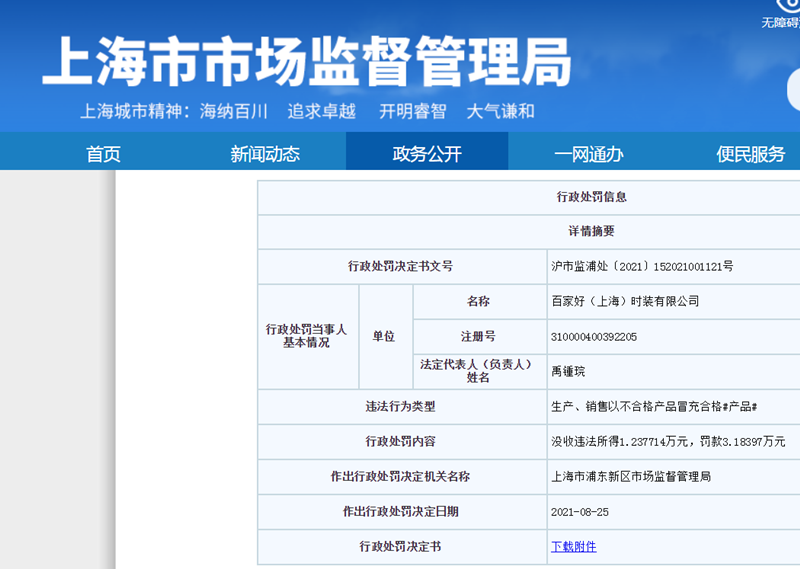
Task: Click the 注册号 label cell
Action: (x=478, y=337)
